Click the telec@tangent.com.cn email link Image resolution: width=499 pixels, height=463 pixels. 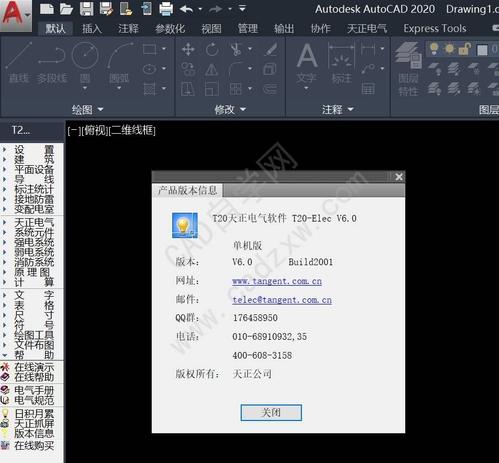pyautogui.click(x=282, y=300)
